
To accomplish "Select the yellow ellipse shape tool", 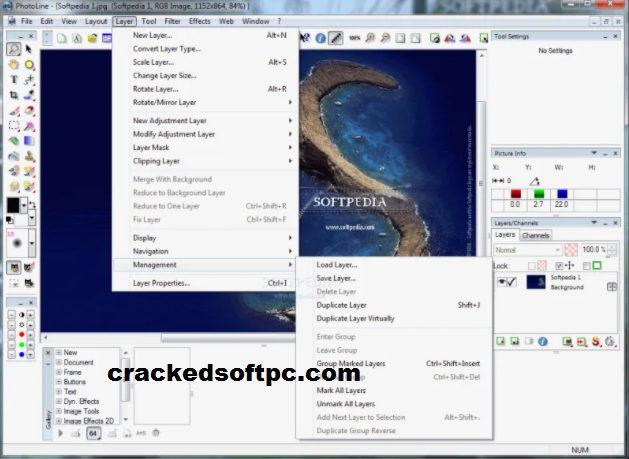I will tap(29, 65).
